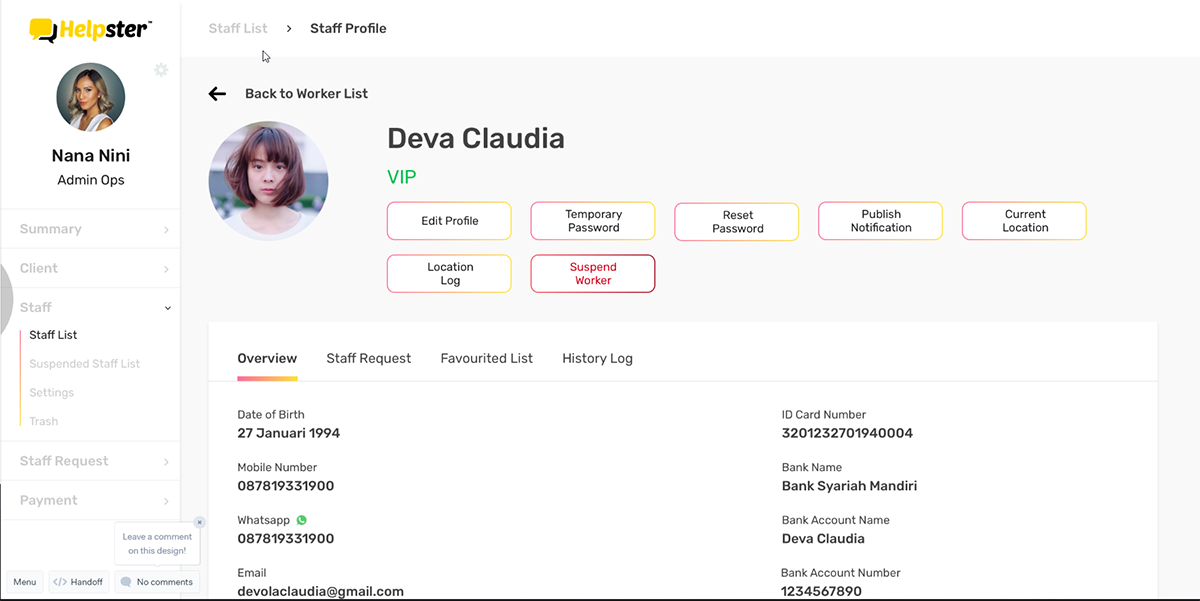Screen dimensions: 1200x601
Task: Click the back arrow icon
Action: pyautogui.click(x=217, y=94)
